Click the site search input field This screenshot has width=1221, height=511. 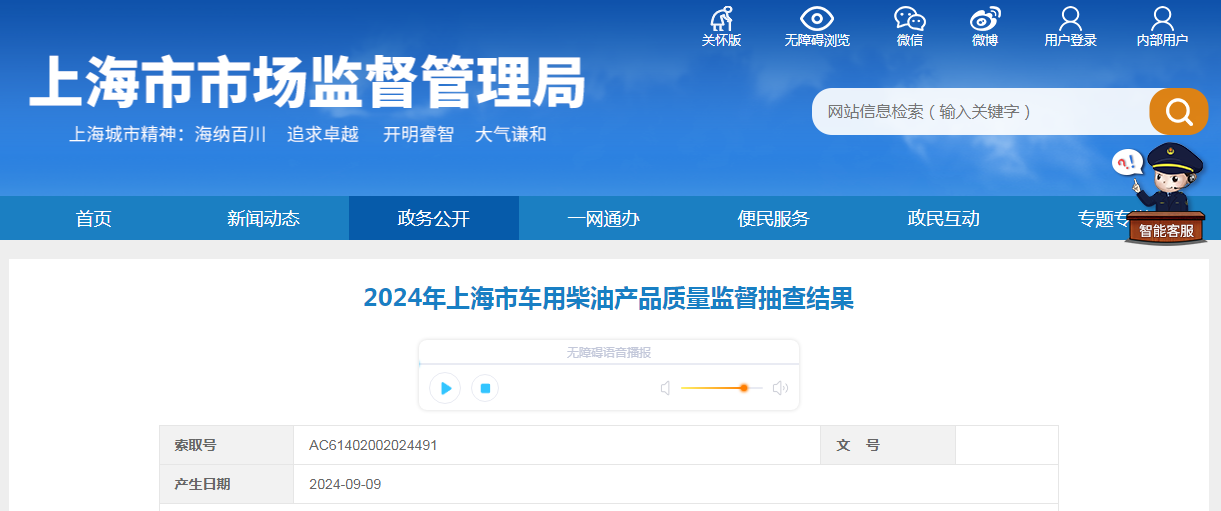click(981, 111)
